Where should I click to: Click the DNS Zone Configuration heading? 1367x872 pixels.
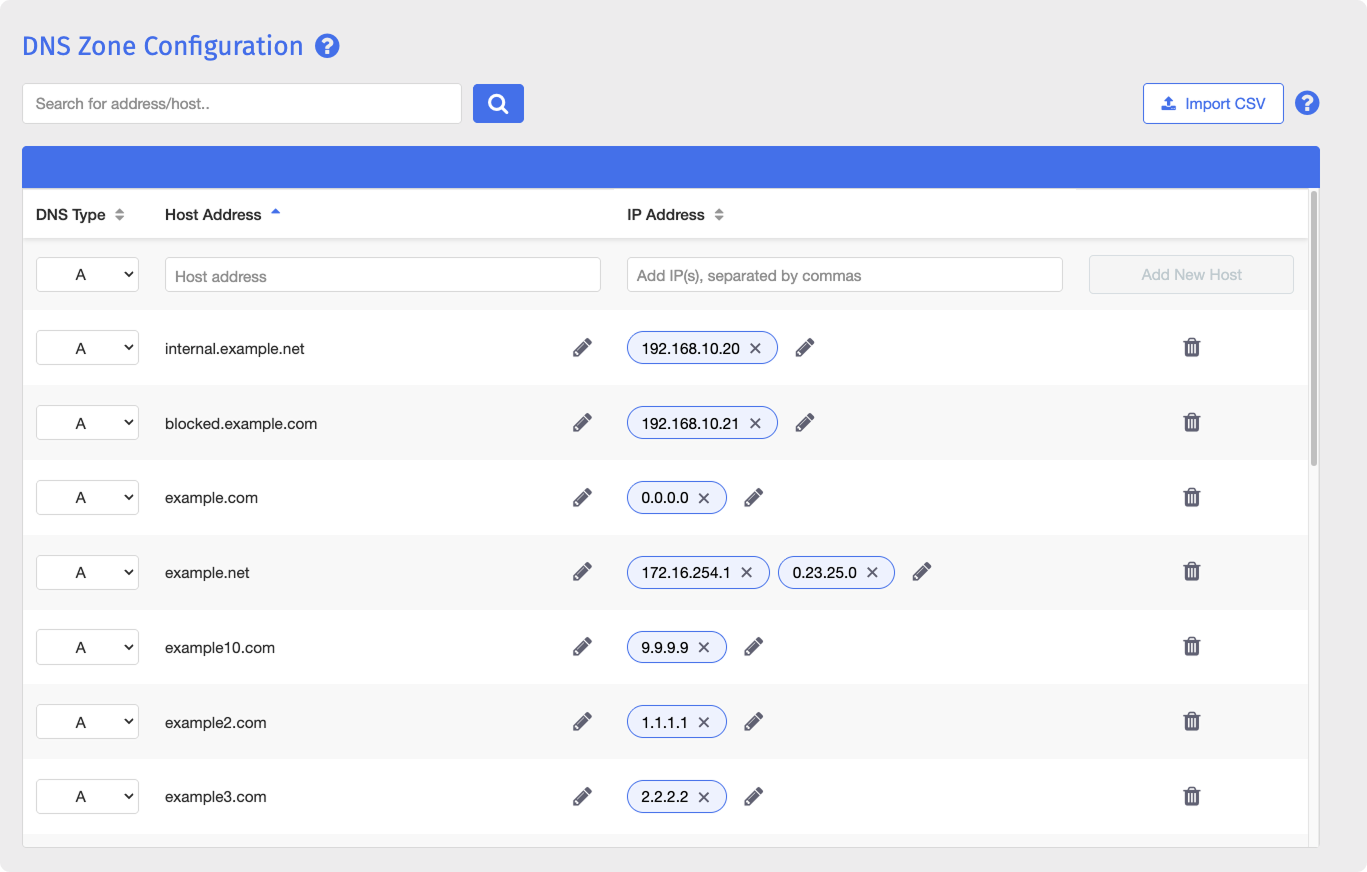(162, 46)
